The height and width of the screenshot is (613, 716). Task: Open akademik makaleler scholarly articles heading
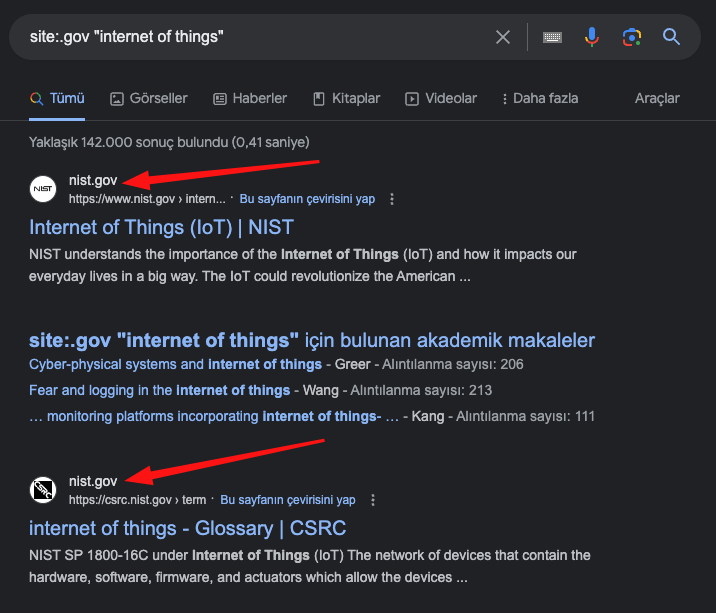312,340
